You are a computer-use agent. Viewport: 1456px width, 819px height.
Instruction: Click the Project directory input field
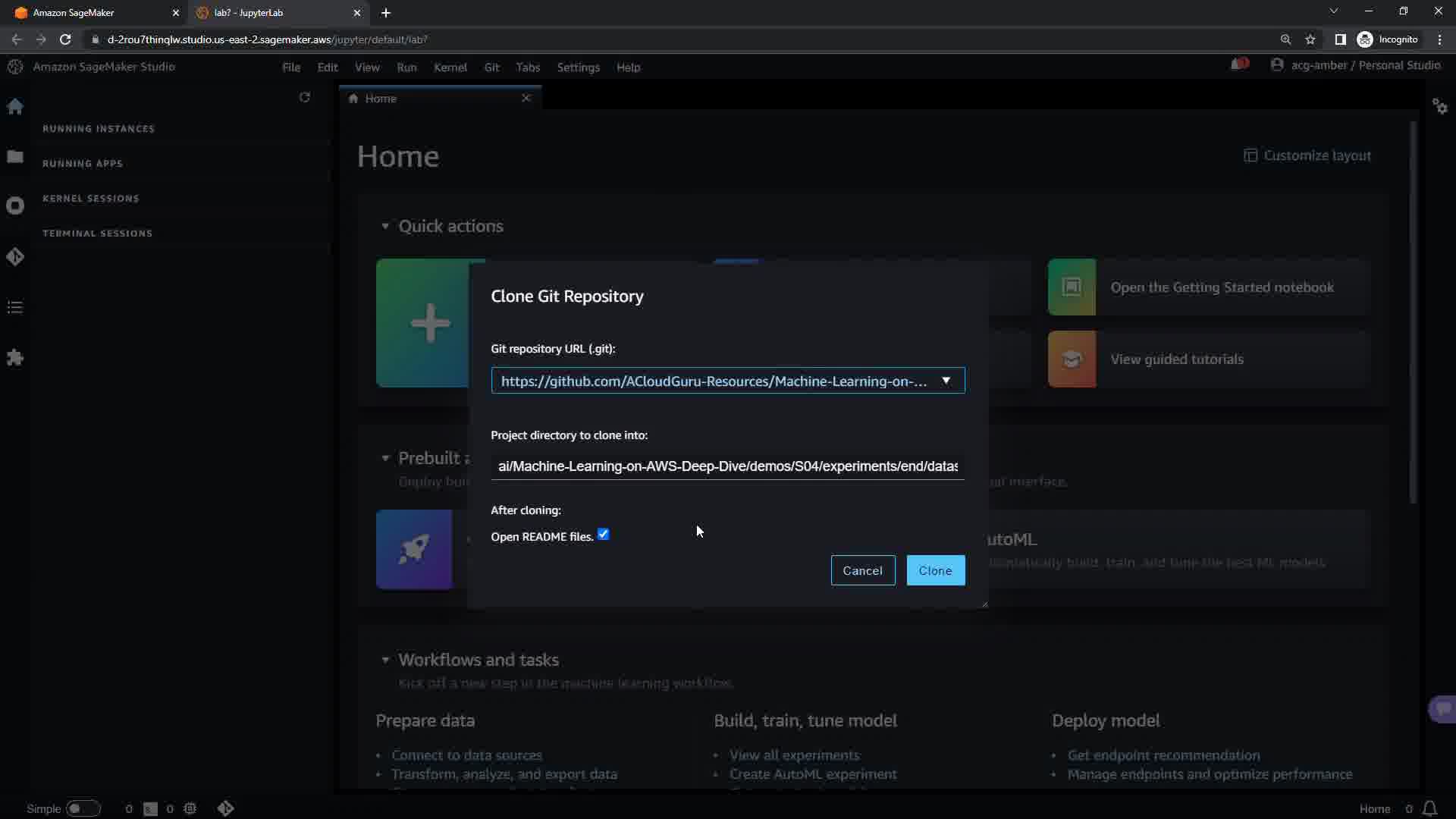pyautogui.click(x=727, y=466)
